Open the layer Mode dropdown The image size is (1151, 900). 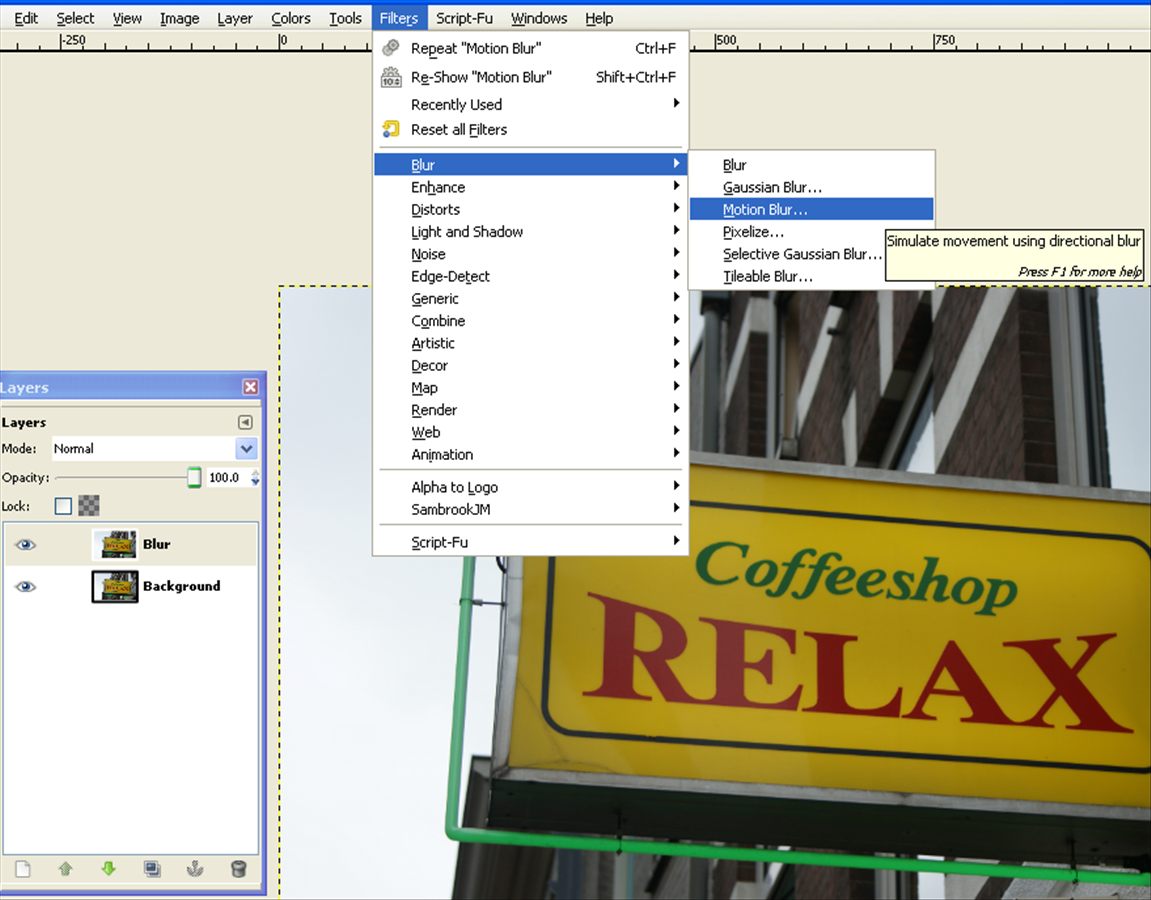pyautogui.click(x=154, y=449)
